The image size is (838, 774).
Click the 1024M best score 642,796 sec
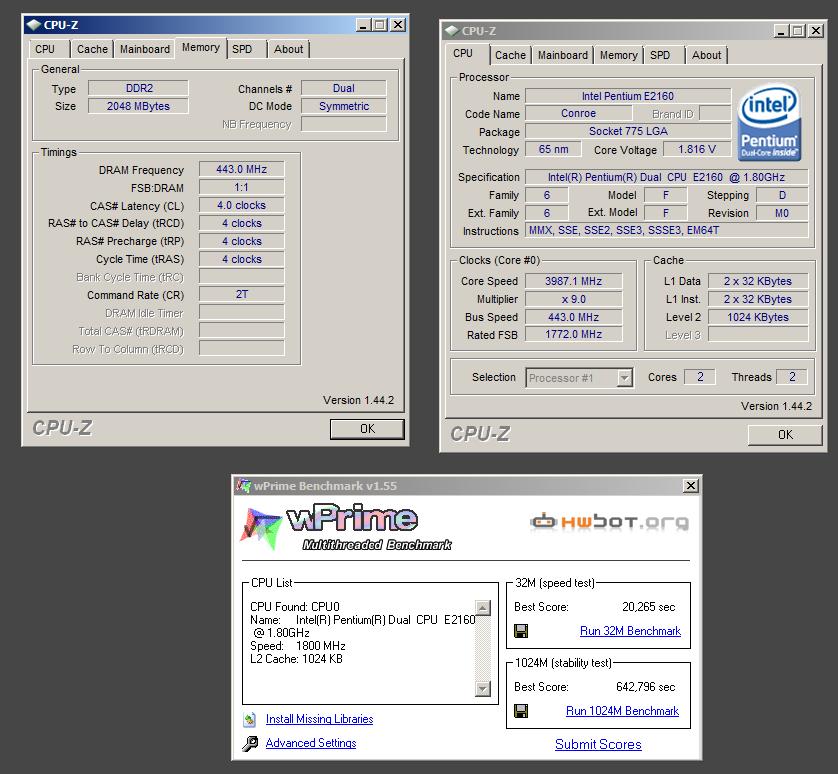(646, 687)
